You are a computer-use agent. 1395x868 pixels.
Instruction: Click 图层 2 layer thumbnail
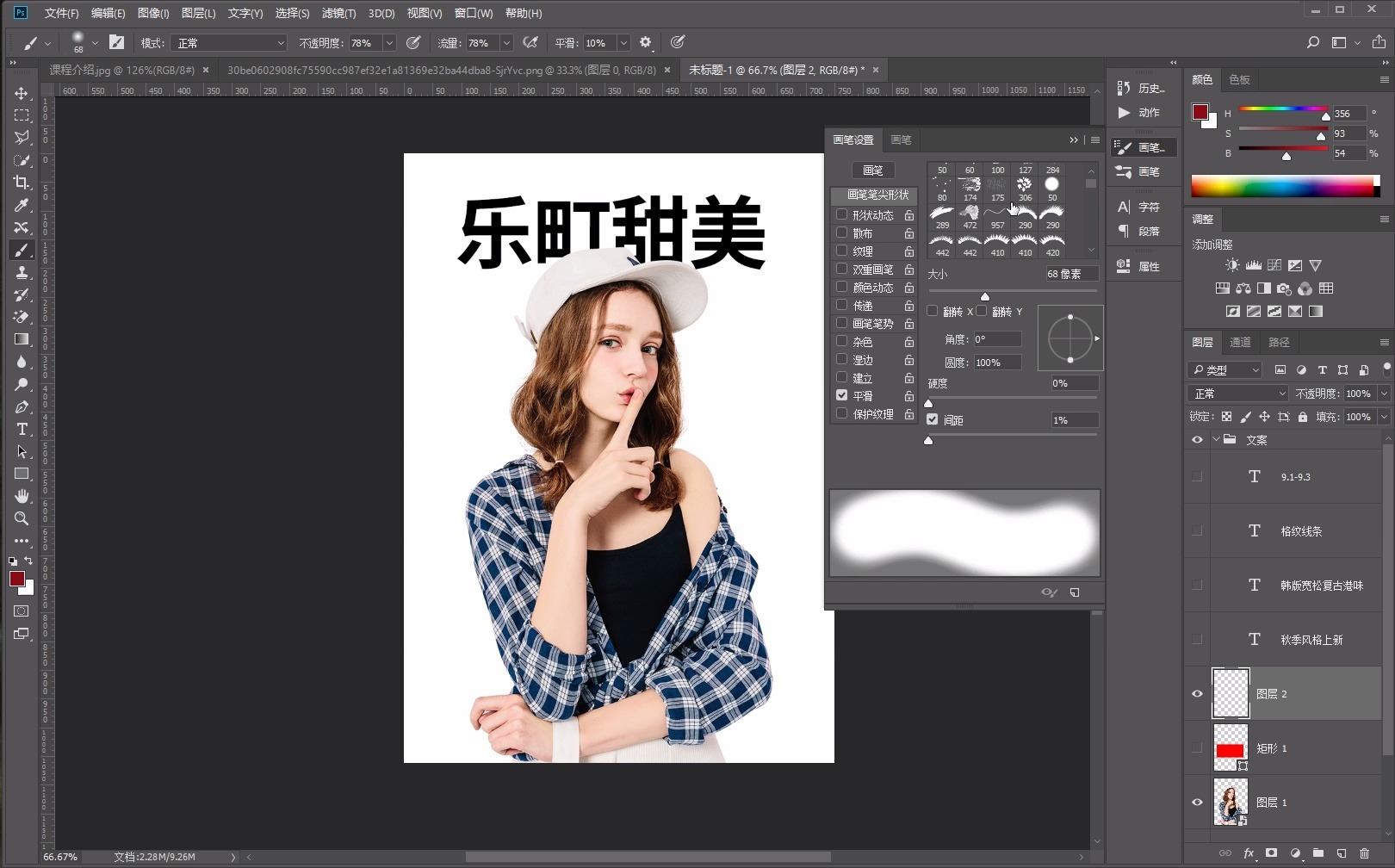pyautogui.click(x=1231, y=693)
